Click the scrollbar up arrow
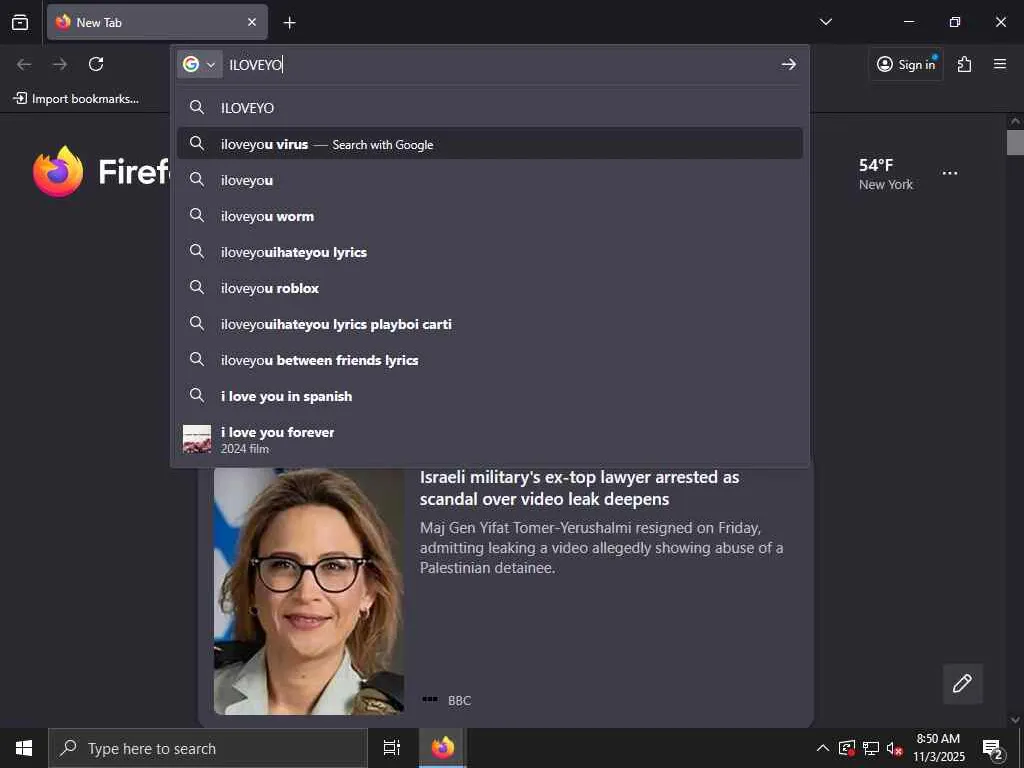This screenshot has width=1024, height=768. [x=1015, y=121]
